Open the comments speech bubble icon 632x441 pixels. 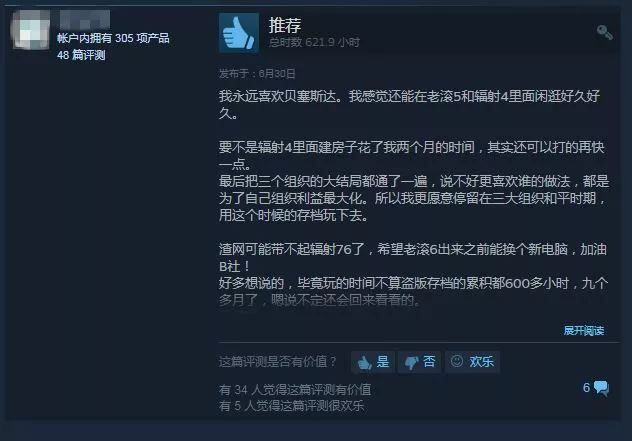pyautogui.click(x=601, y=388)
